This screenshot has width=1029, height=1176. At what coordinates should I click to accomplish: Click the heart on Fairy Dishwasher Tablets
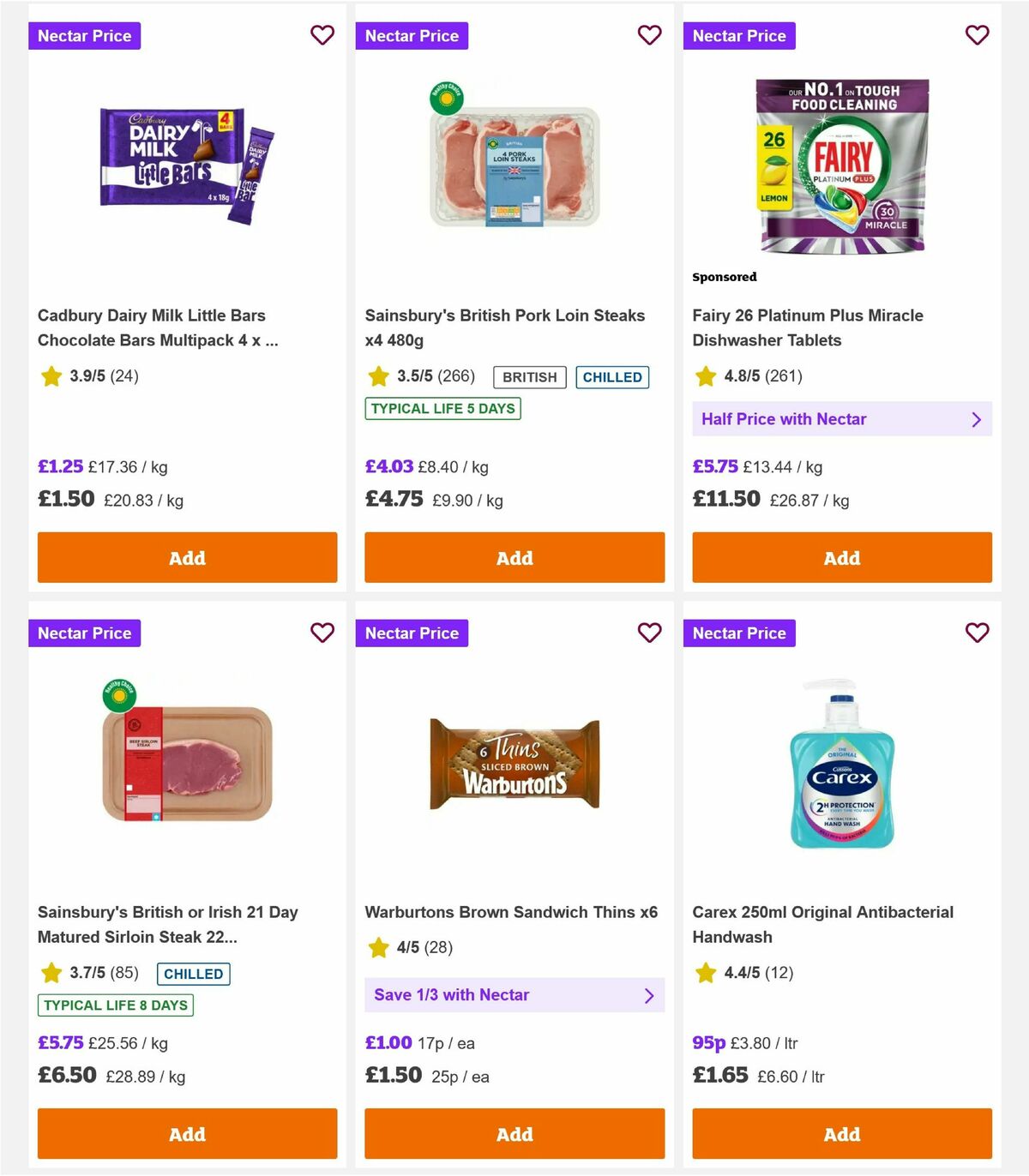[x=978, y=35]
